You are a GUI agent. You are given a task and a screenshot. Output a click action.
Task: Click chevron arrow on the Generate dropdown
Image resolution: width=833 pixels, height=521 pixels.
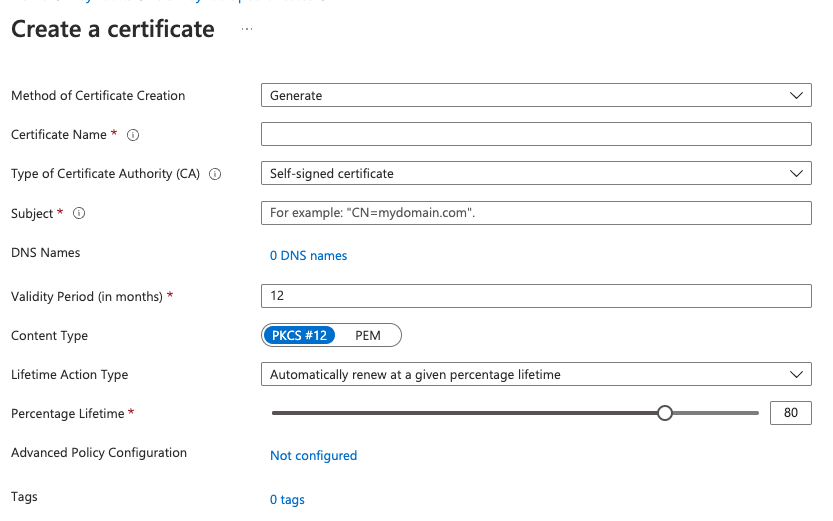(796, 96)
